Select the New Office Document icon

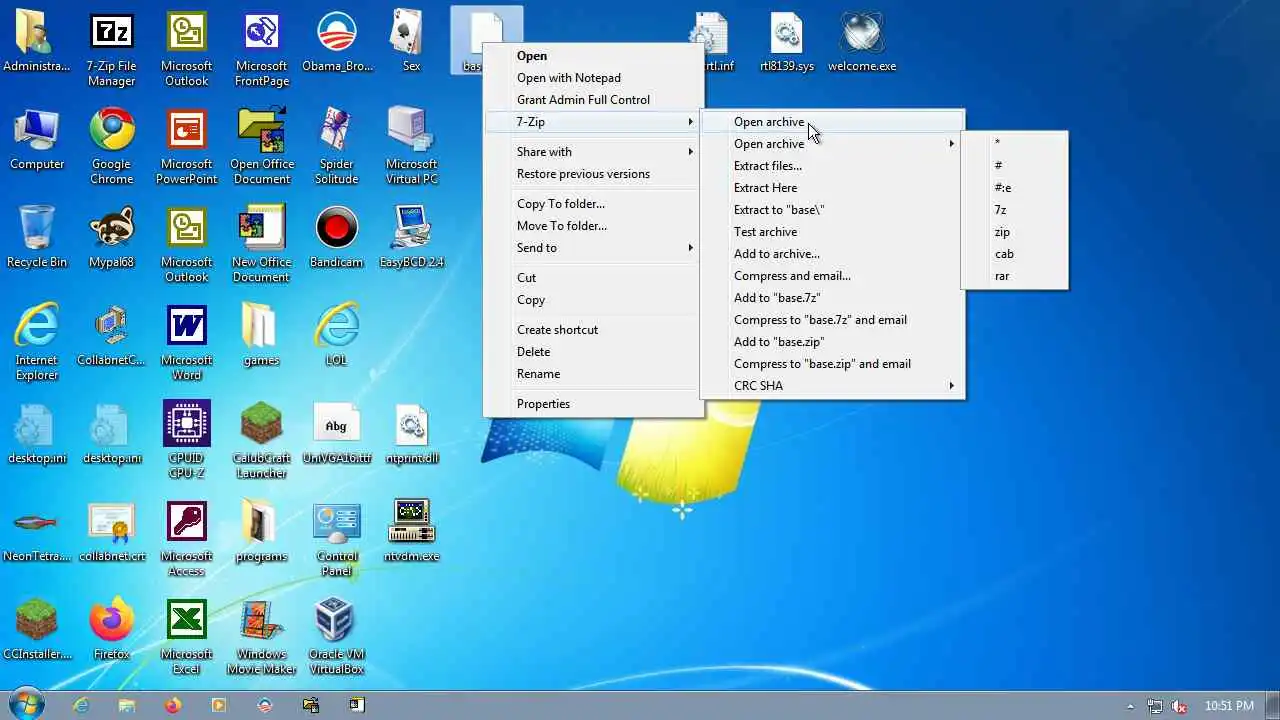tap(261, 246)
